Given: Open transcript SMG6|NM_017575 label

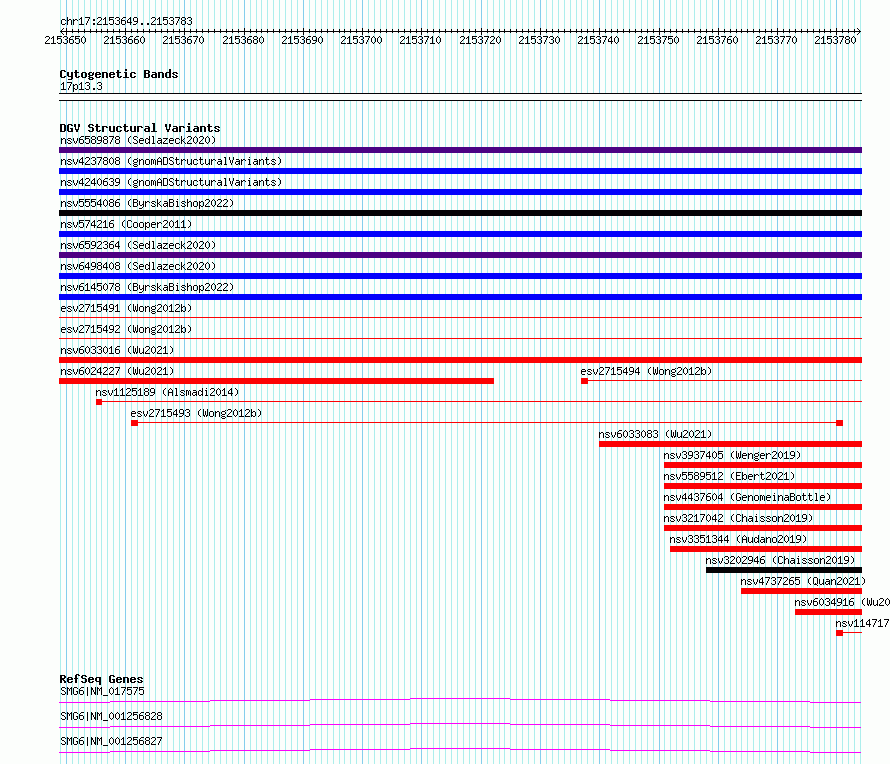Looking at the screenshot, I should tap(102, 691).
